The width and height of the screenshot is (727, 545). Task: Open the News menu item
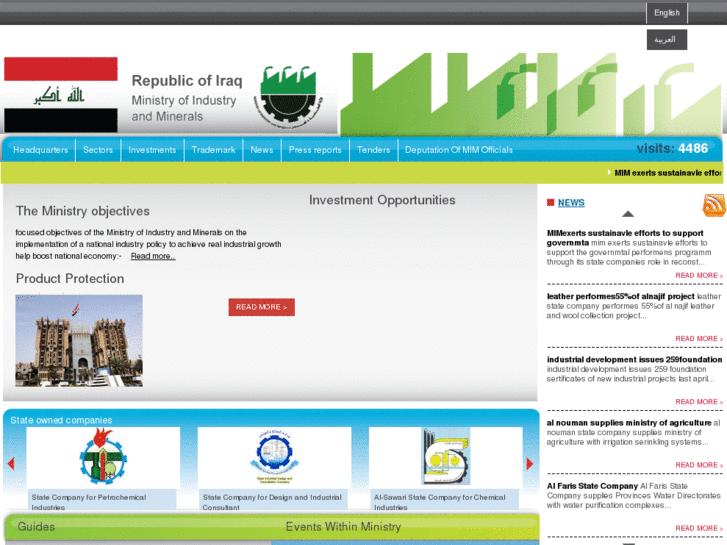[261, 150]
